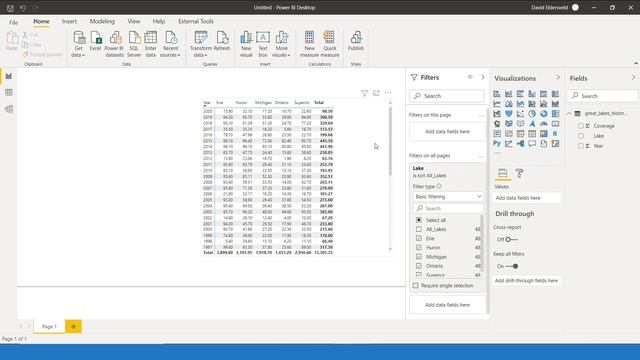The image size is (640, 360).
Task: Switch to the Data view sidebar icon
Action: pyautogui.click(x=9, y=93)
